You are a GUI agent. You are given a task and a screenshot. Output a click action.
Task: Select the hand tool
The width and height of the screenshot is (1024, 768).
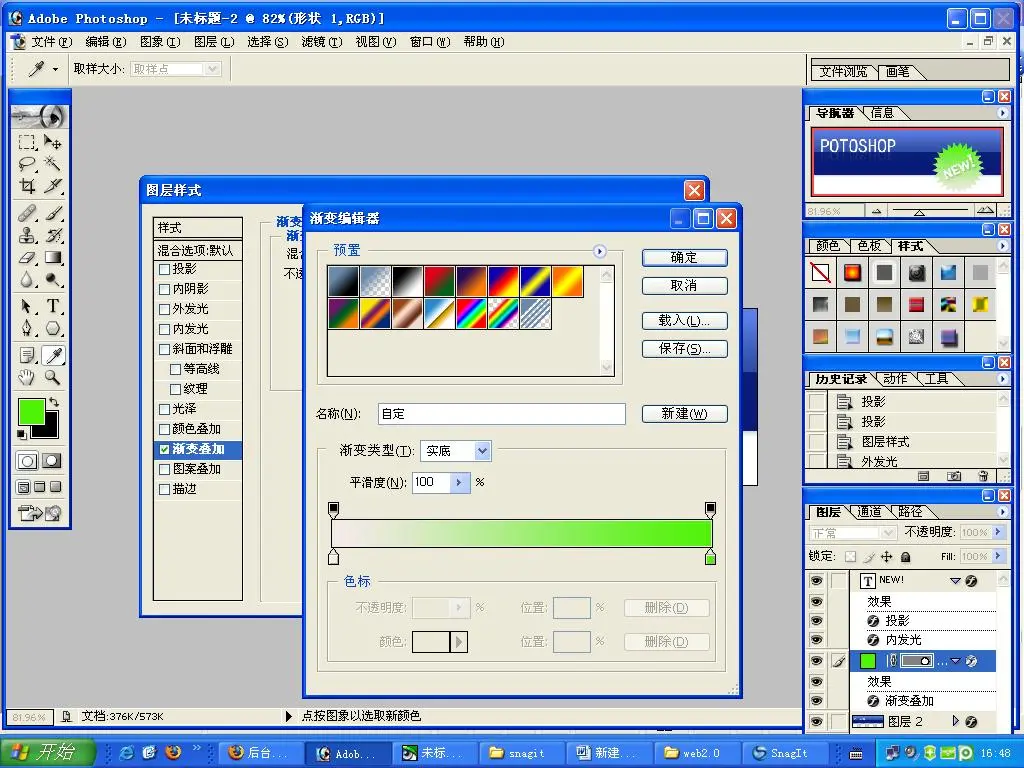click(27, 377)
